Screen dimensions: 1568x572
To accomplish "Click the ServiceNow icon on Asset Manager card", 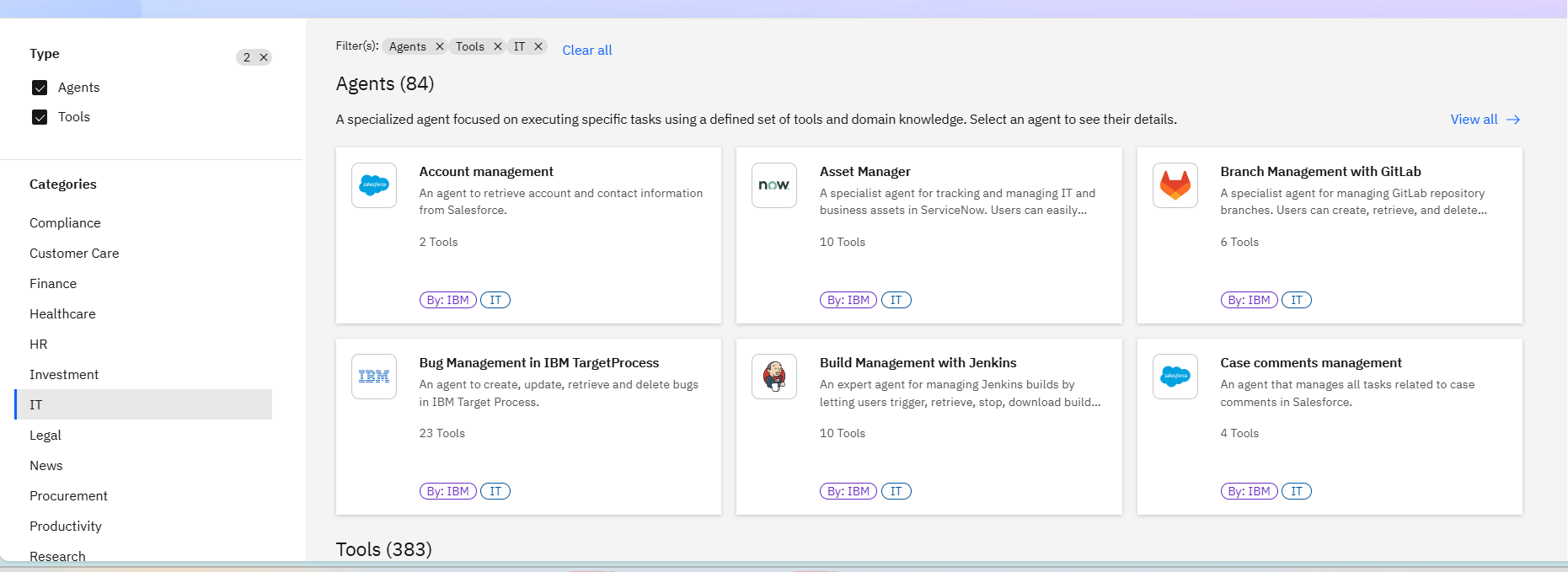I will tap(773, 185).
